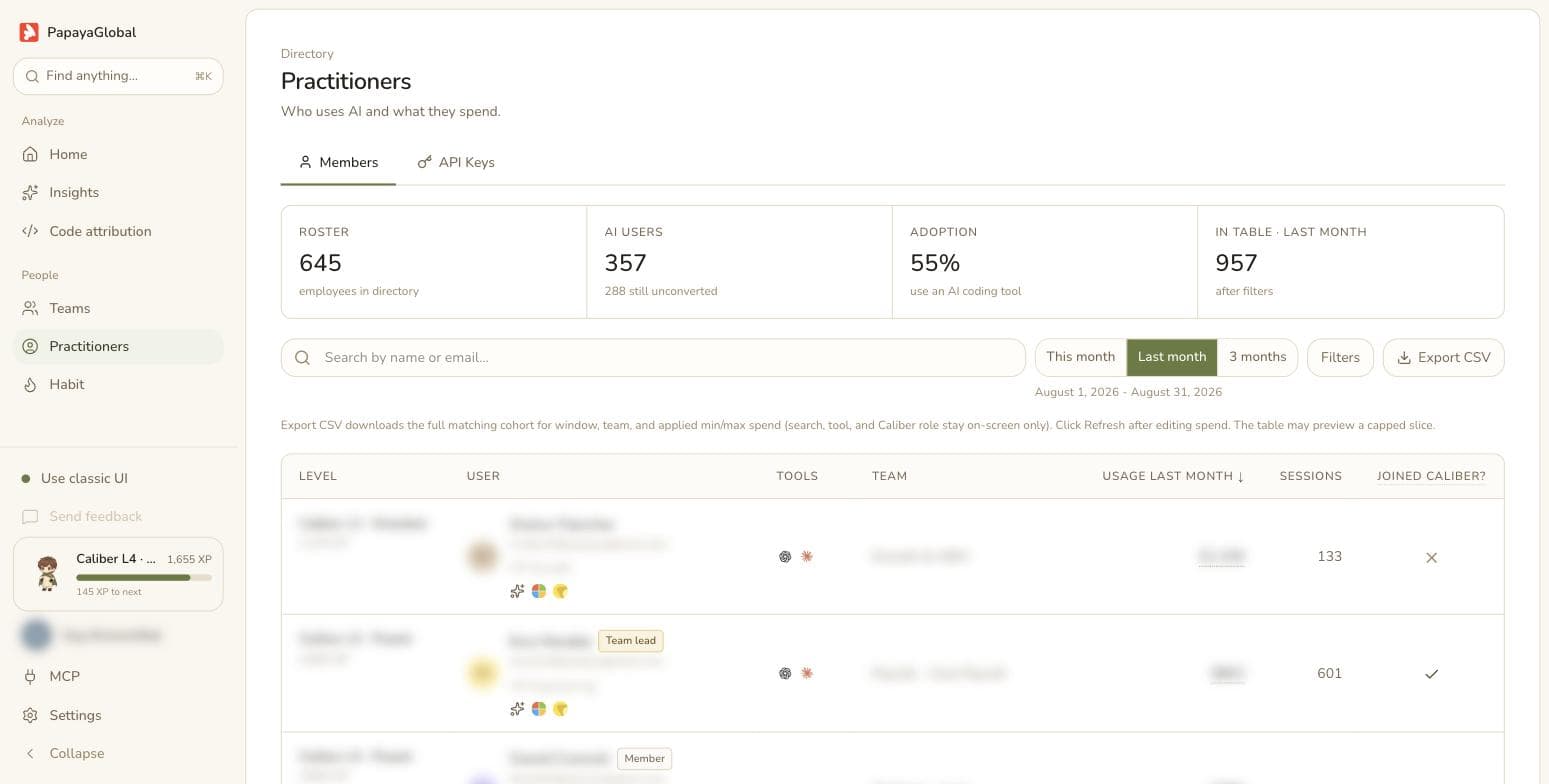Click the Claude starburst icon in the 601-sessions row
The width and height of the screenshot is (1549, 784).
pos(807,673)
